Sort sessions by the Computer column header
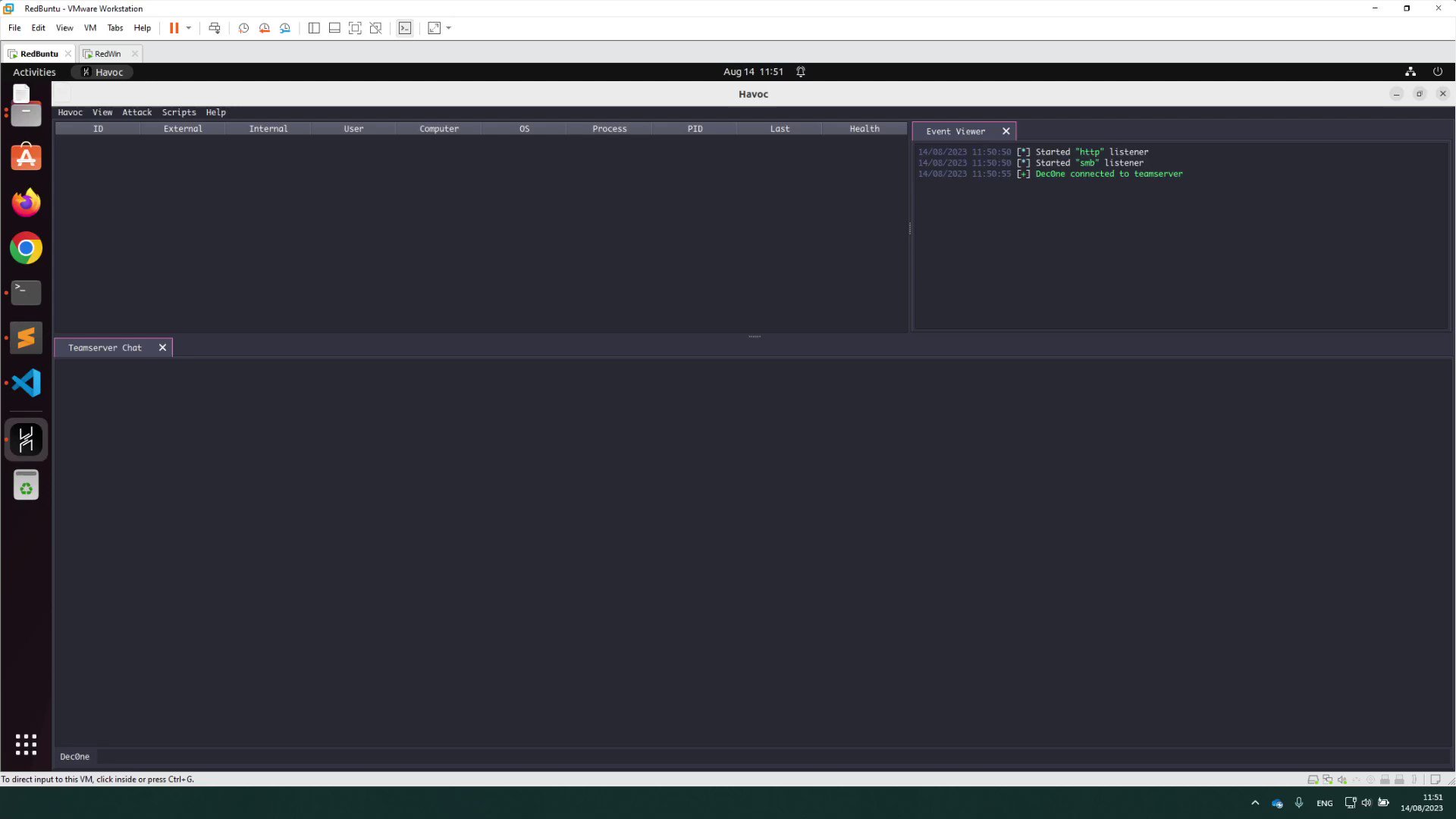 pyautogui.click(x=439, y=129)
